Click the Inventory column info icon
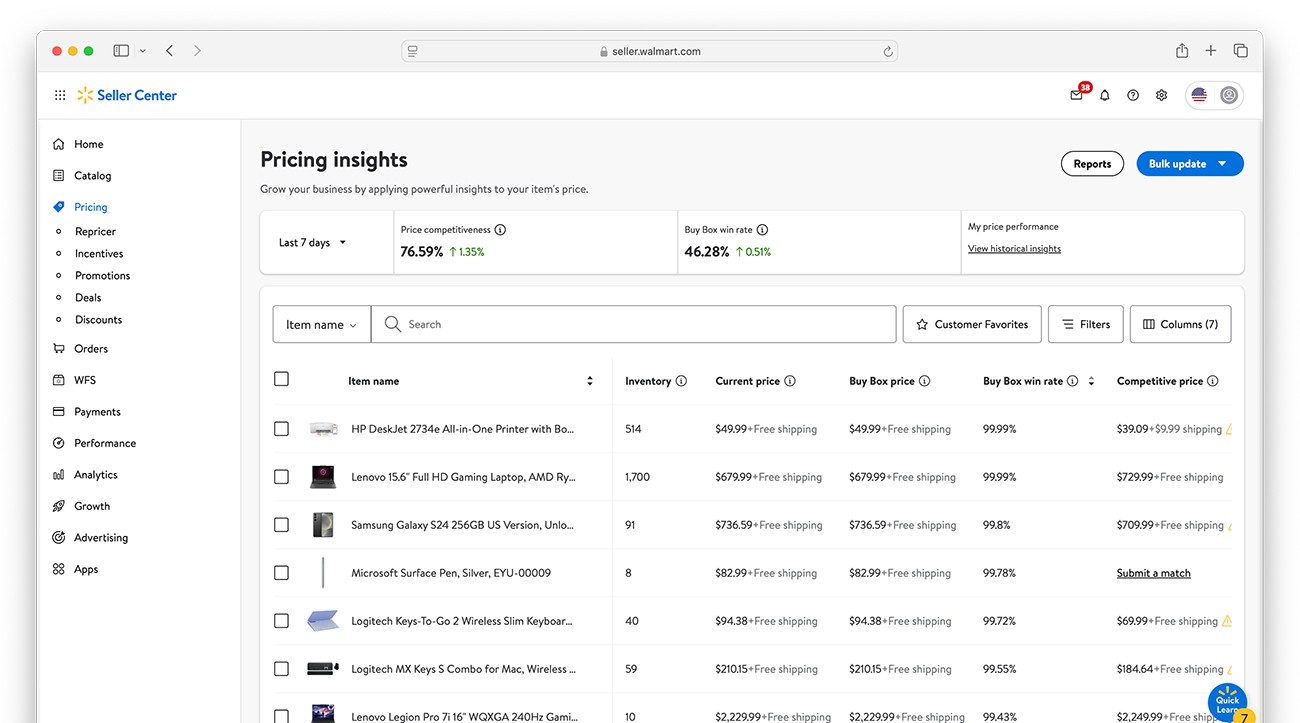This screenshot has height=723, width=1300. [x=681, y=381]
